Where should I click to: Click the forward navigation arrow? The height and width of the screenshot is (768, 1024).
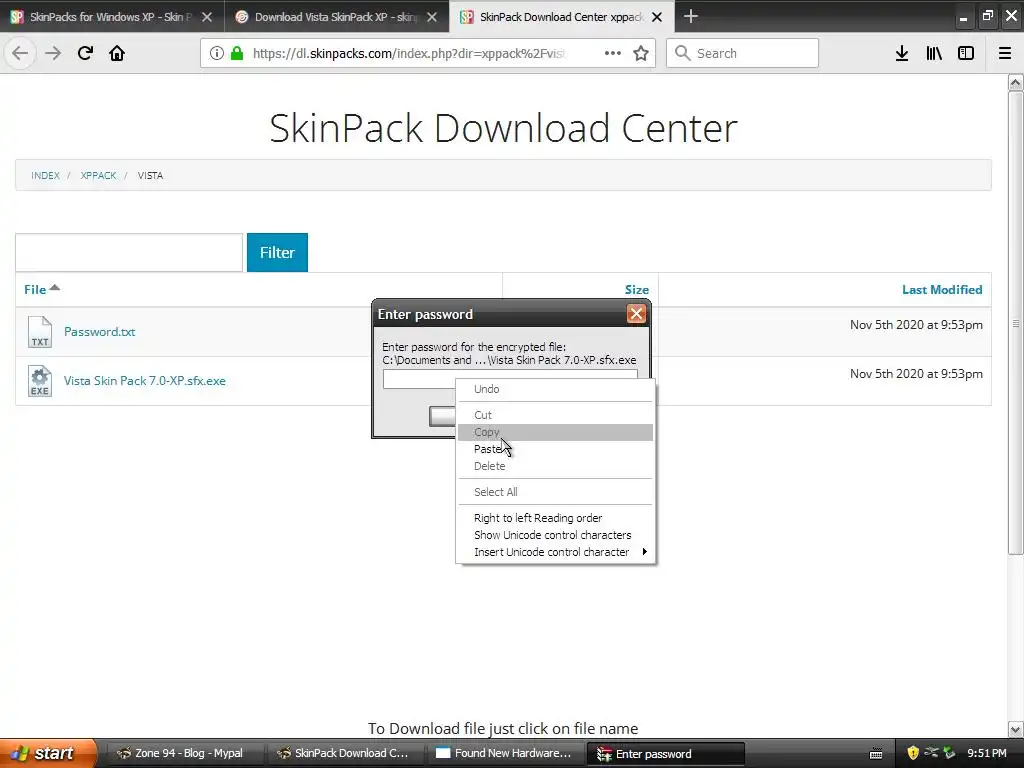[x=53, y=53]
